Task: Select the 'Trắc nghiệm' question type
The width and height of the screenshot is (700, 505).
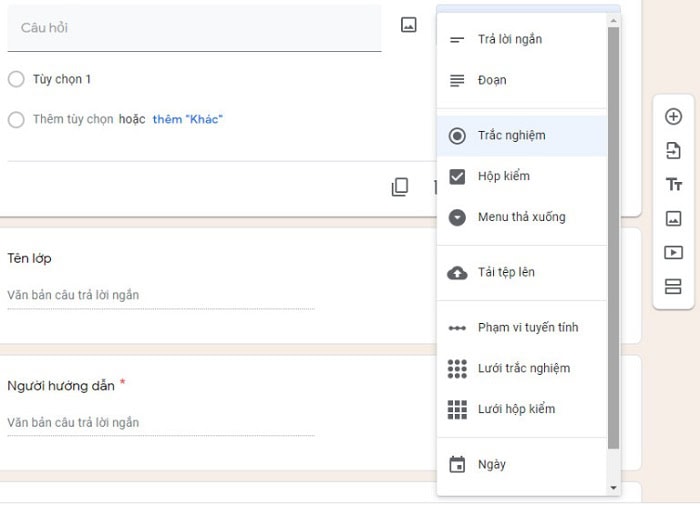Action: coord(521,135)
